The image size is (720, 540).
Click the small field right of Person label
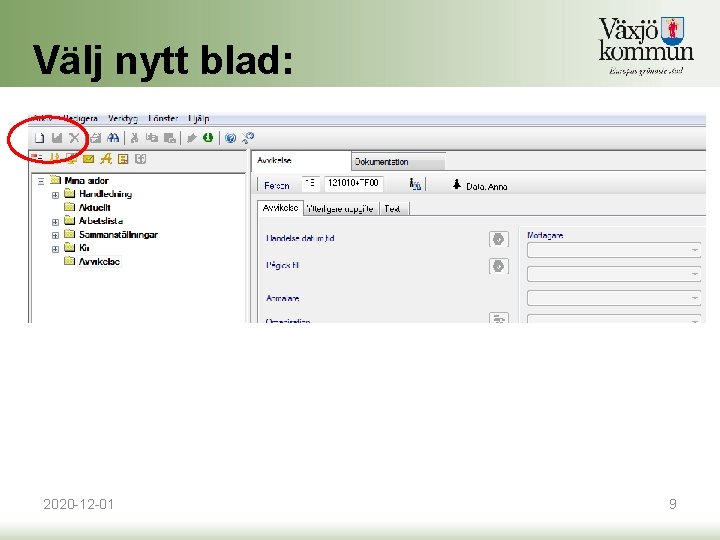[x=310, y=183]
